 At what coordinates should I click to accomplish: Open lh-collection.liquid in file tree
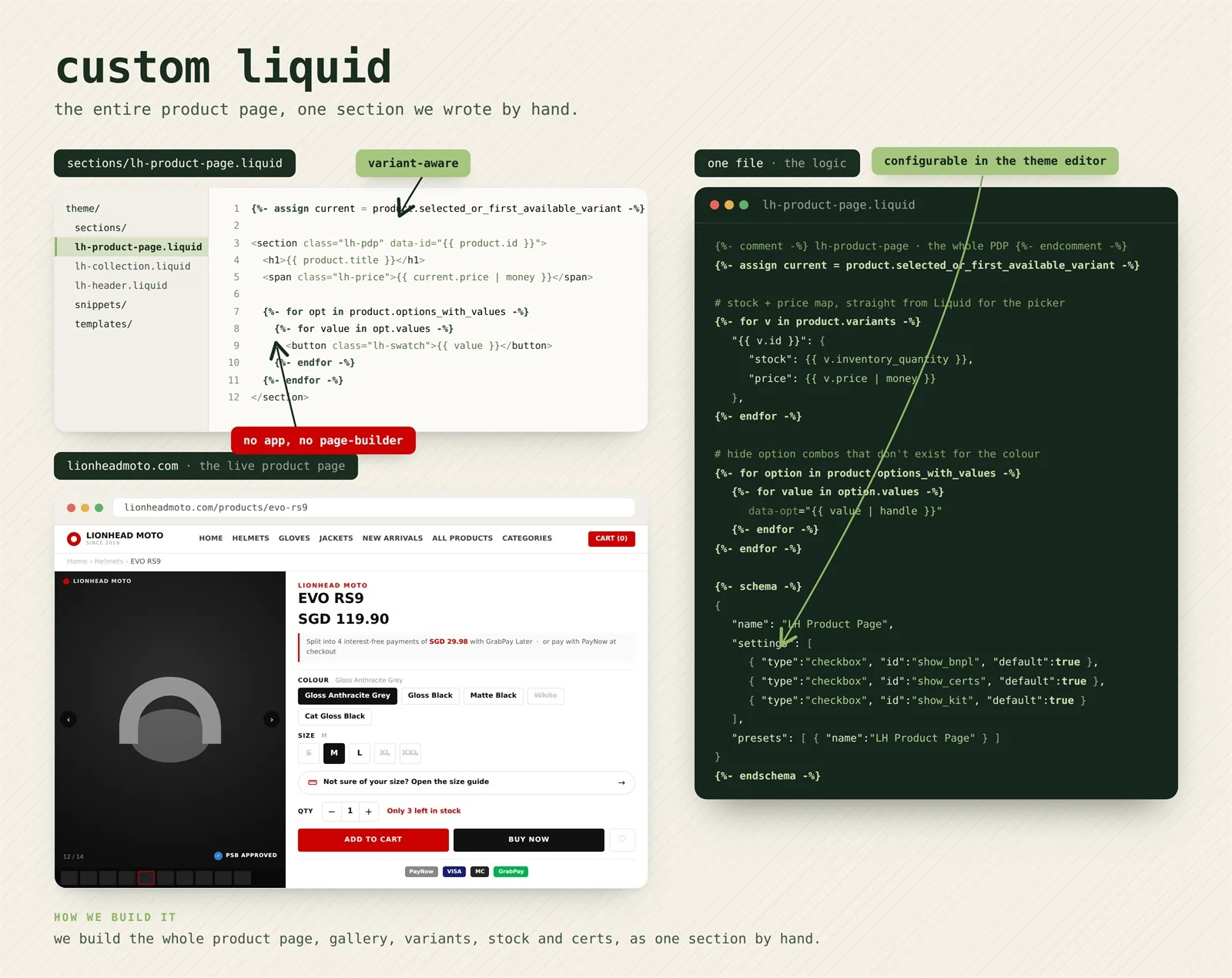click(132, 266)
